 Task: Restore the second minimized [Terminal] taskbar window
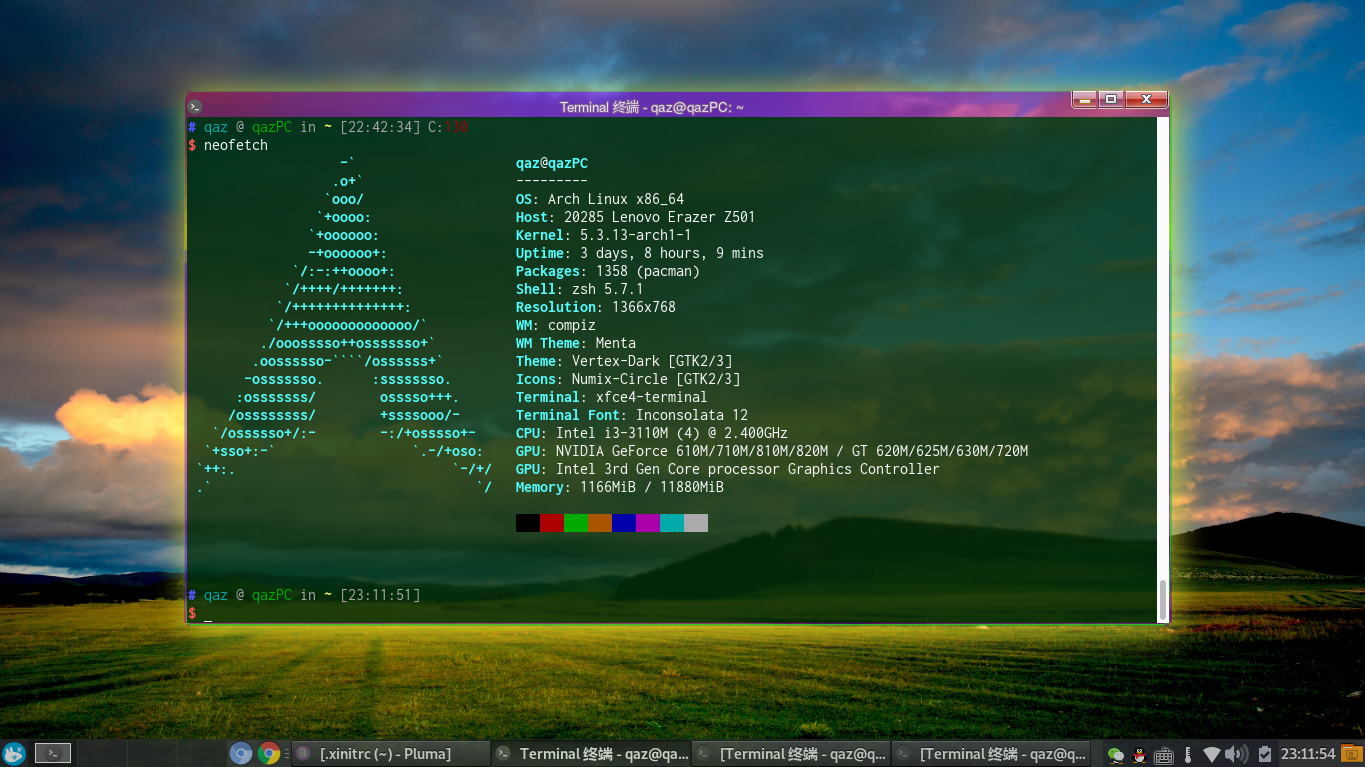[x=791, y=754]
